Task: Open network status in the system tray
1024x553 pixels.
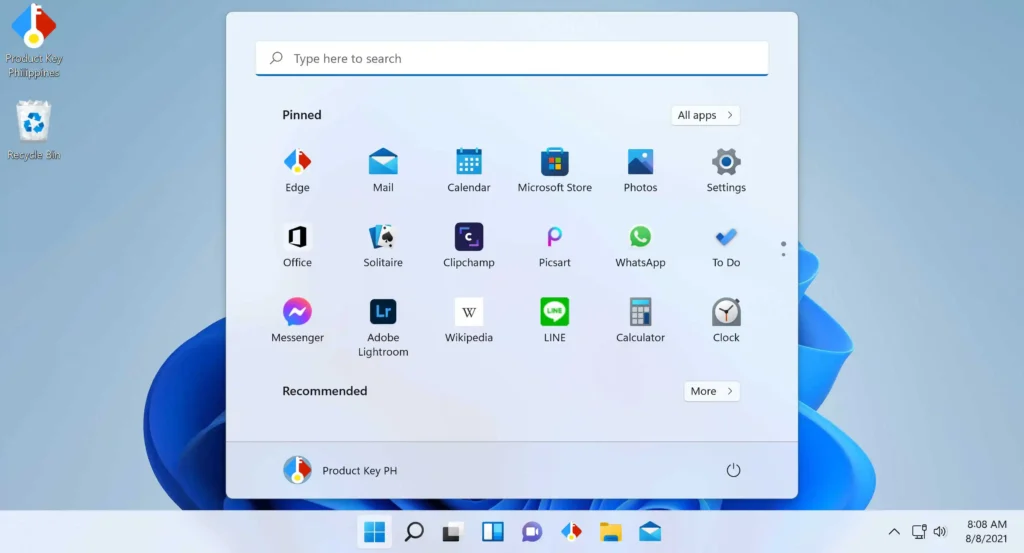Action: pyautogui.click(x=919, y=532)
